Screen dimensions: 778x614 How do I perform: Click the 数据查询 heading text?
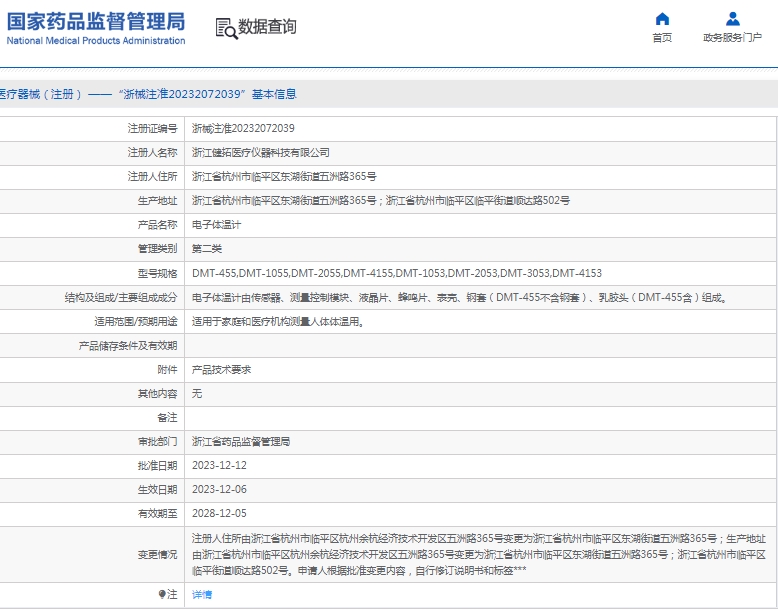click(x=267, y=27)
